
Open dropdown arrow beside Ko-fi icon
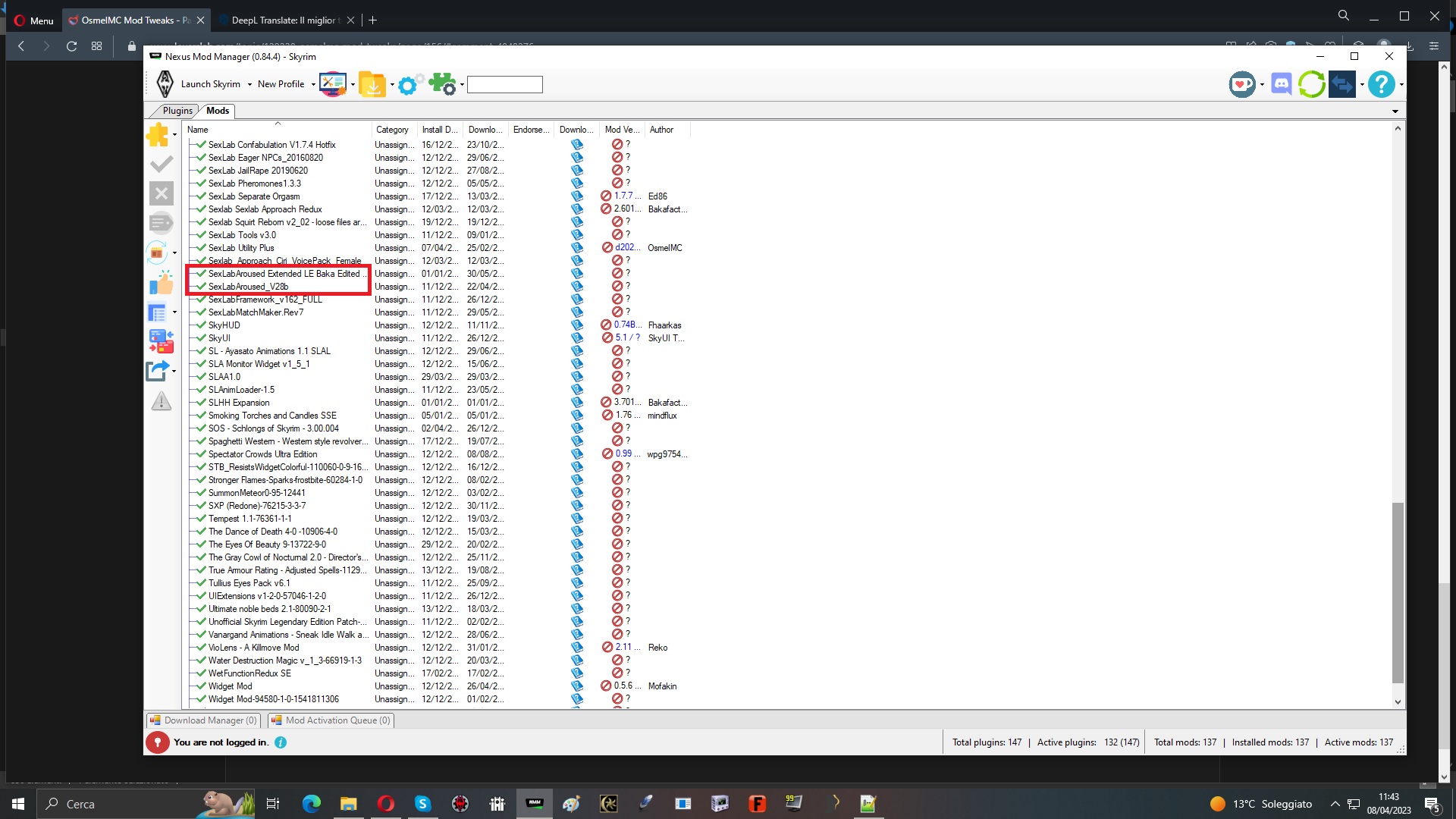1262,85
